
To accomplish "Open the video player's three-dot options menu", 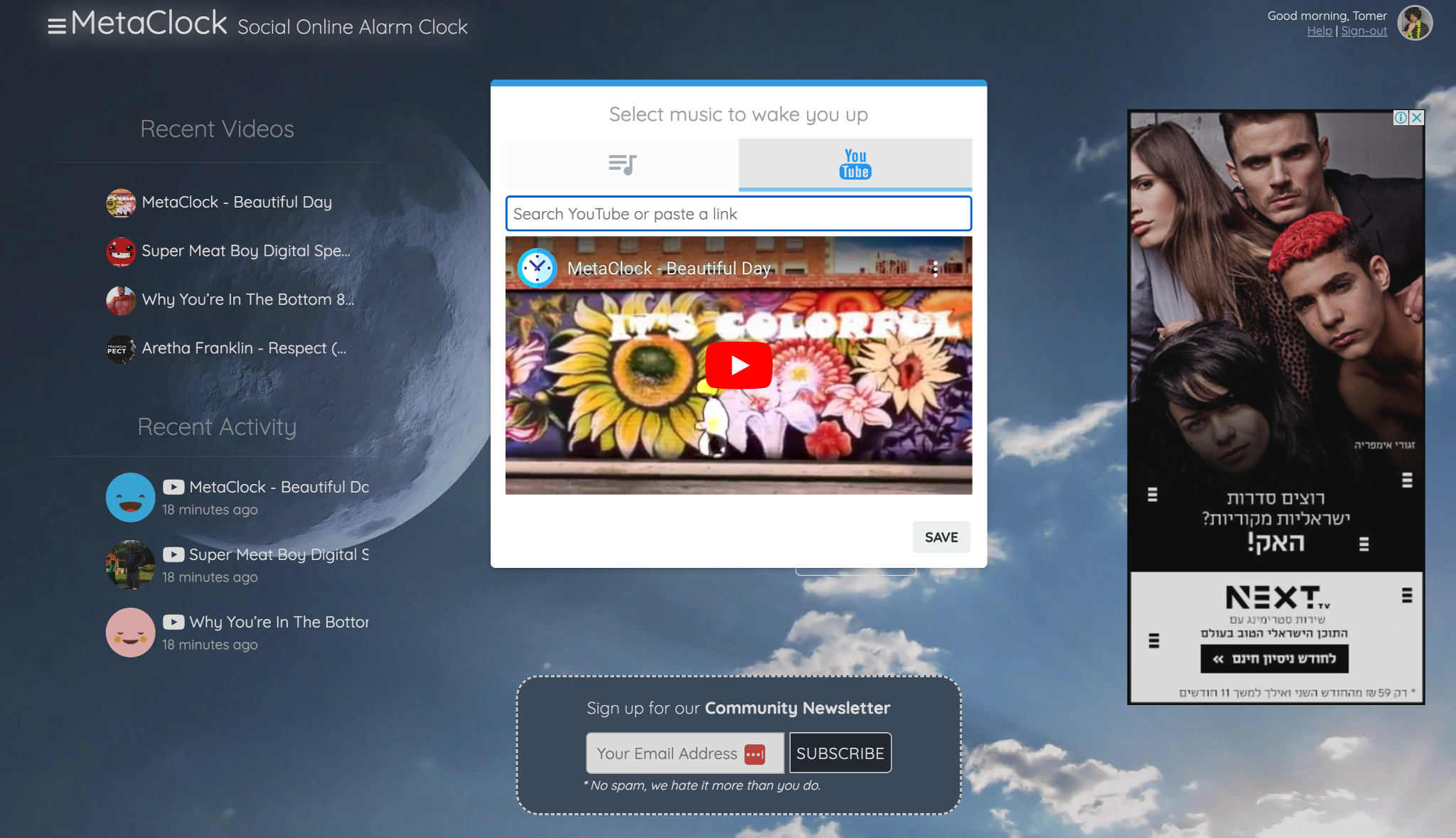I will pos(935,269).
